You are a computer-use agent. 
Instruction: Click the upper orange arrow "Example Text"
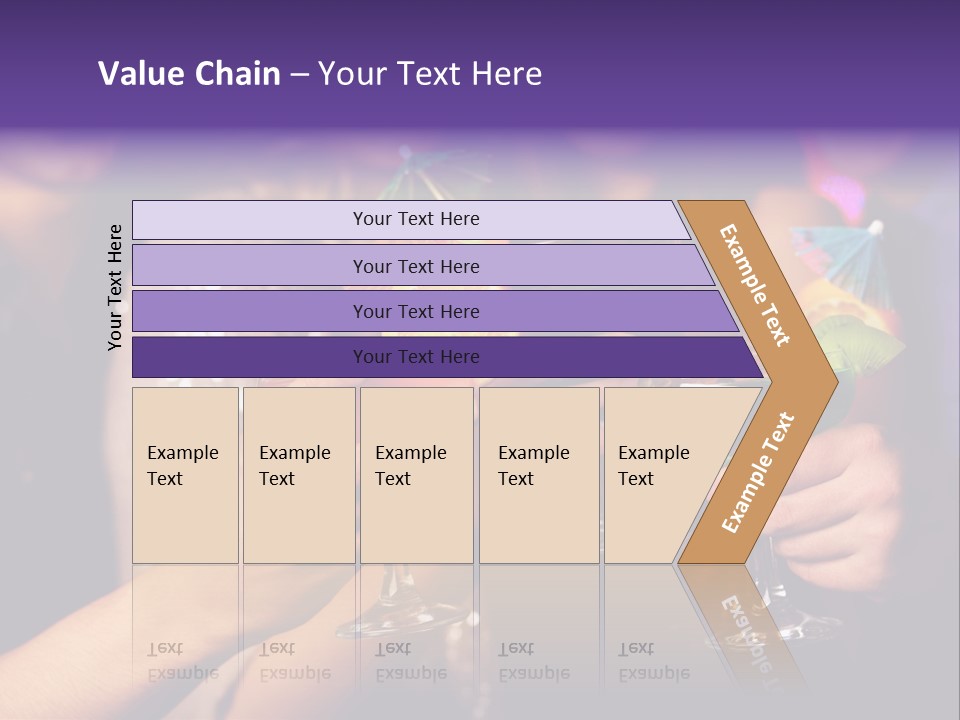tap(756, 285)
